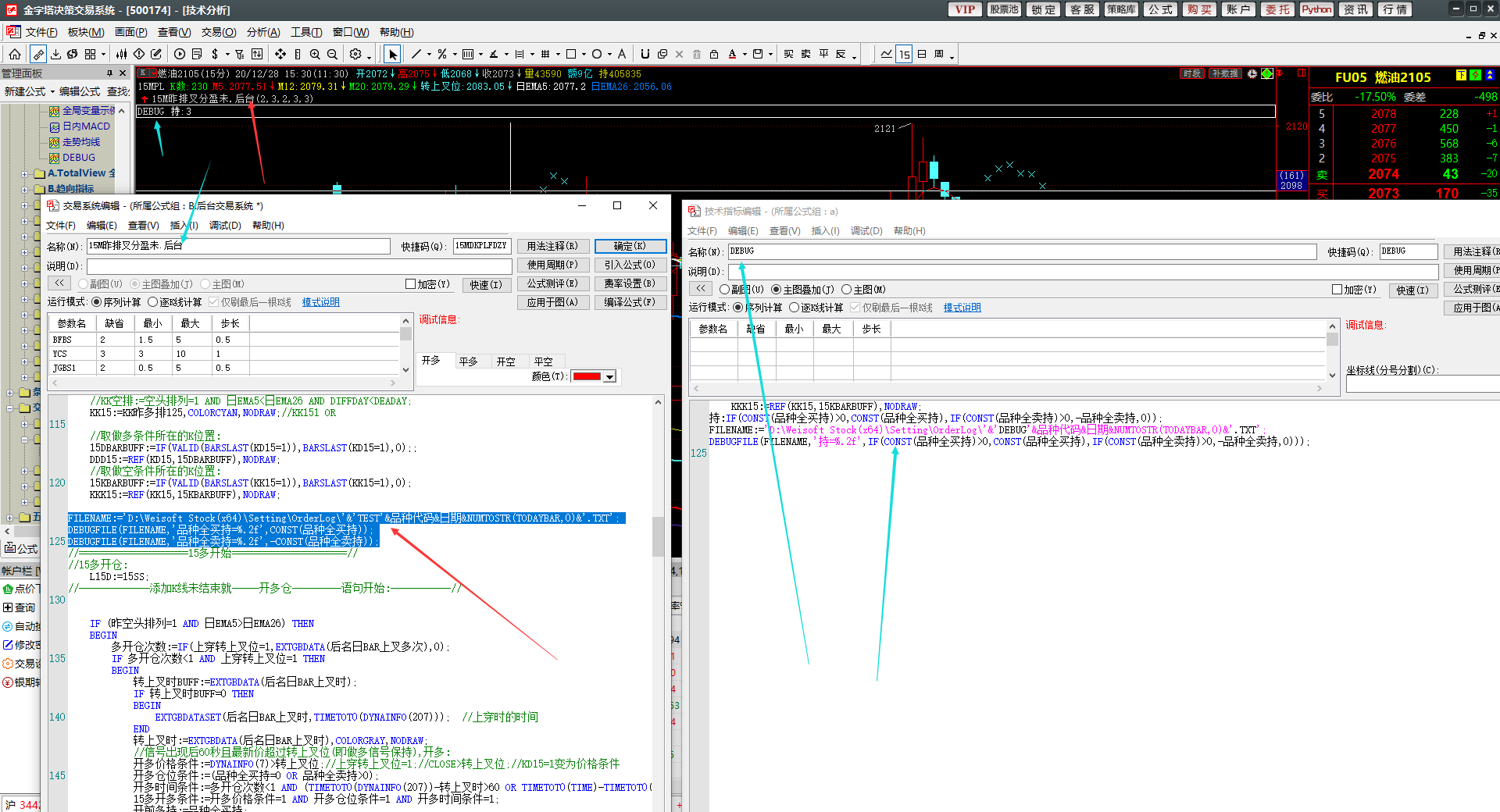Expand the B.趋向指标 folder tree node
This screenshot has height=812, width=1500.
pos(24,190)
